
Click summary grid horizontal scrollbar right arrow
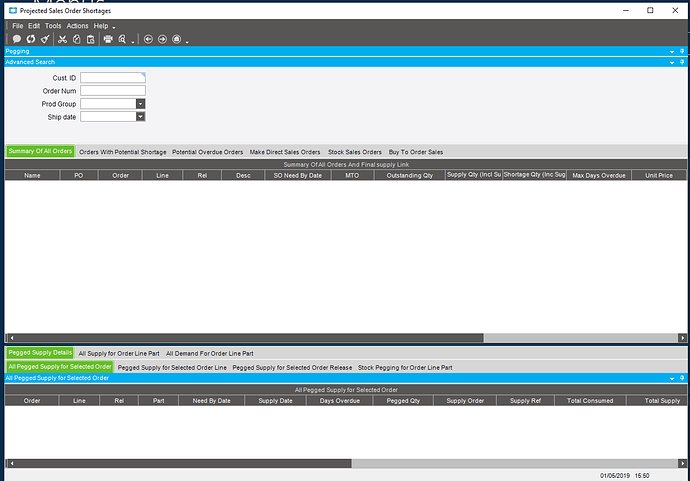coord(683,338)
